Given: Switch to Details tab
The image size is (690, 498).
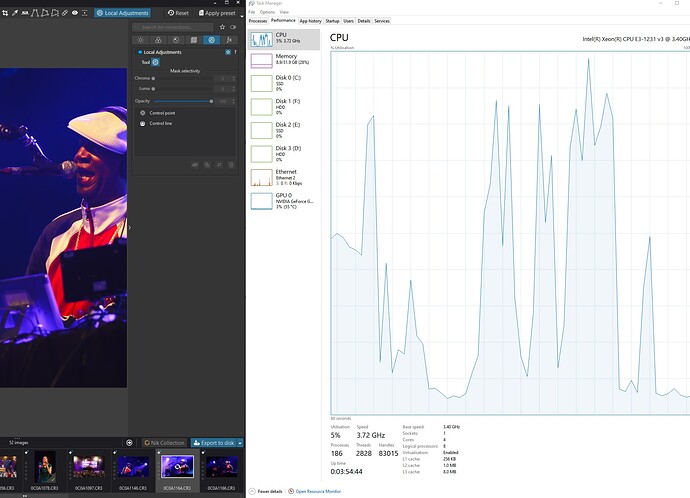Looking at the screenshot, I should [364, 21].
